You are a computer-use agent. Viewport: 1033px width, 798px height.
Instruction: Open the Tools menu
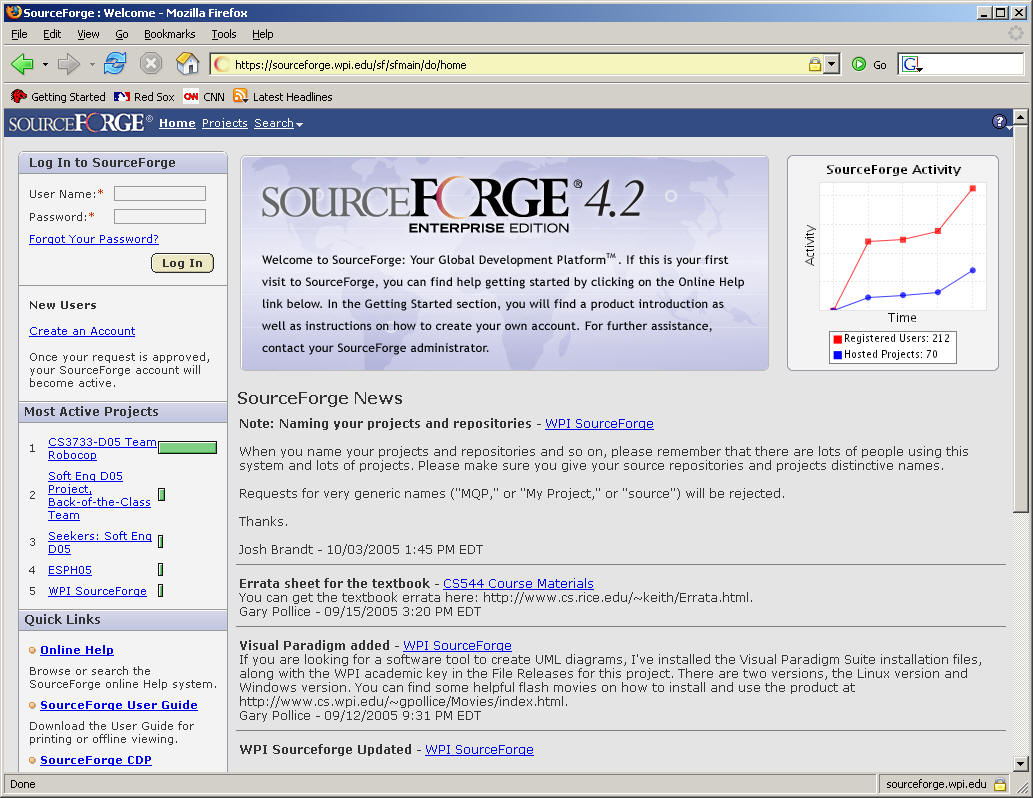point(223,34)
